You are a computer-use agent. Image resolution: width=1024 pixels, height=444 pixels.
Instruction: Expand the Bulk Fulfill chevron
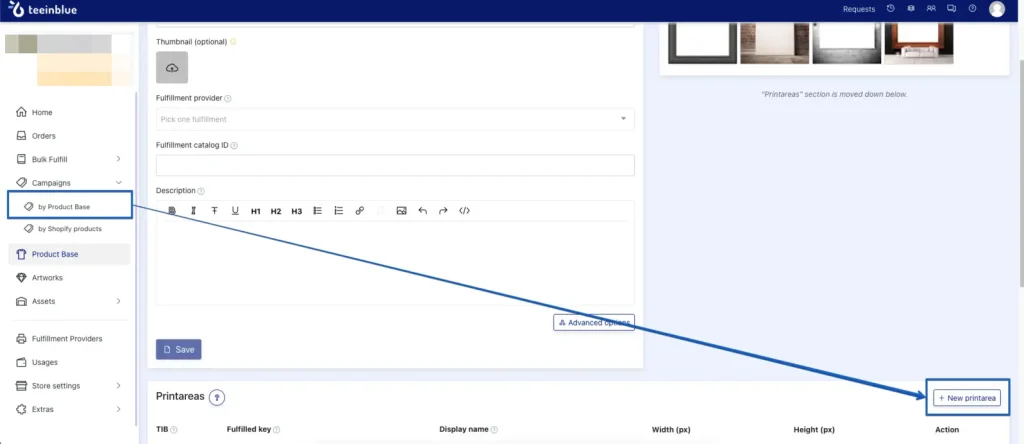[118, 159]
